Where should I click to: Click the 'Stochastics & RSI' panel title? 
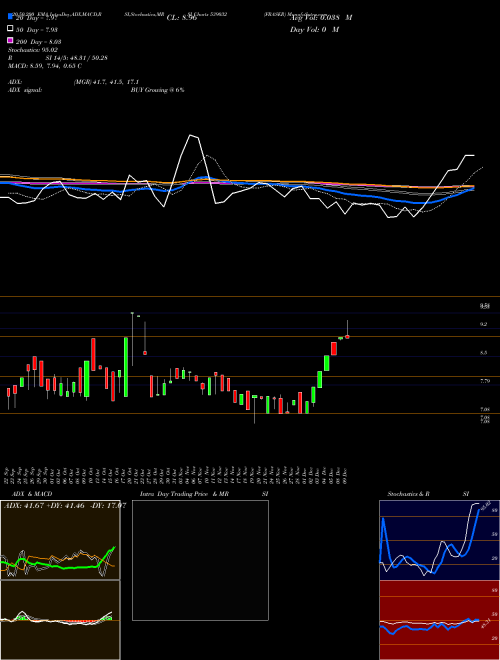click(428, 494)
